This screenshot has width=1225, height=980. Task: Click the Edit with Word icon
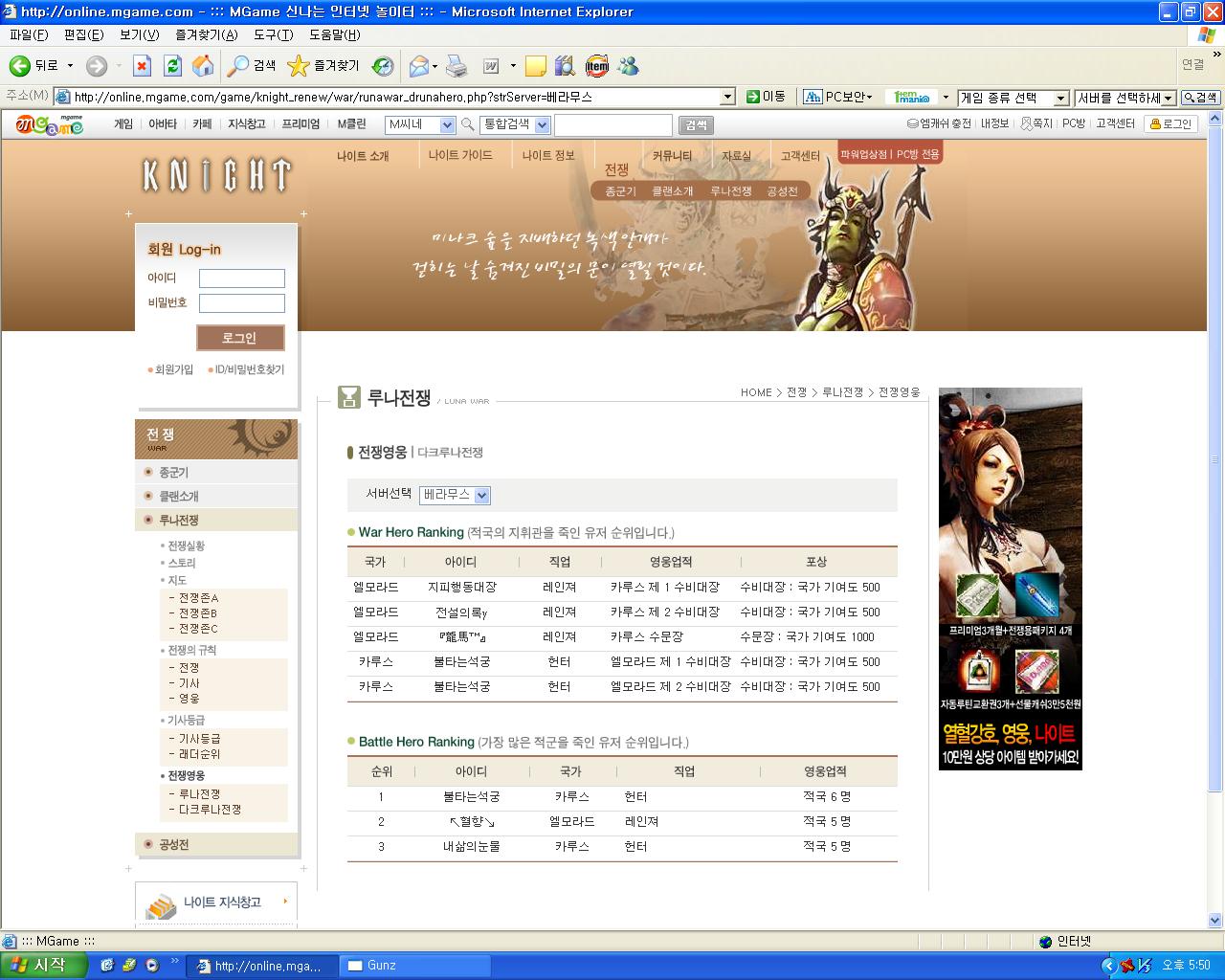[491, 65]
